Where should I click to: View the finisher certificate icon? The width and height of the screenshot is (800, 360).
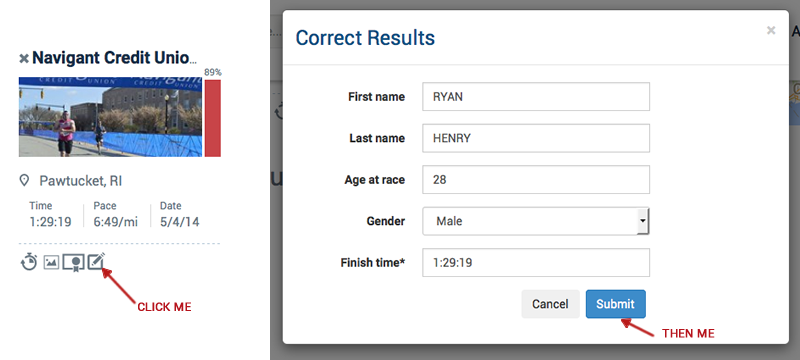(73, 263)
